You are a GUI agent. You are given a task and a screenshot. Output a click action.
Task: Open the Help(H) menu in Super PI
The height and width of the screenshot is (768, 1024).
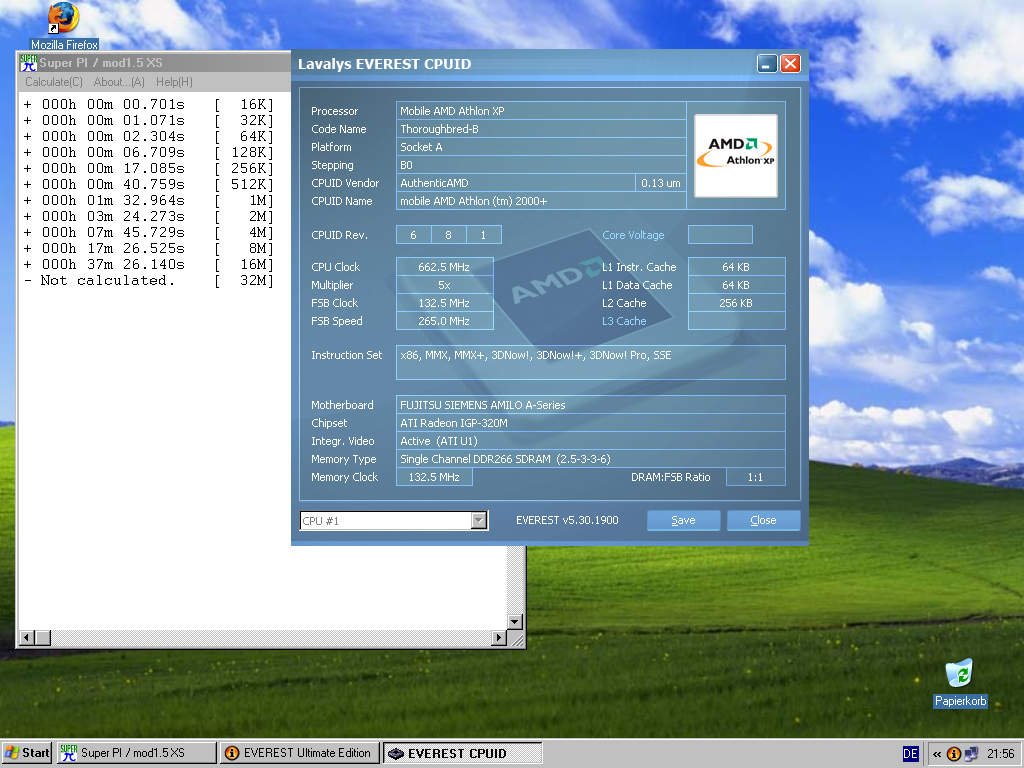[x=174, y=82]
